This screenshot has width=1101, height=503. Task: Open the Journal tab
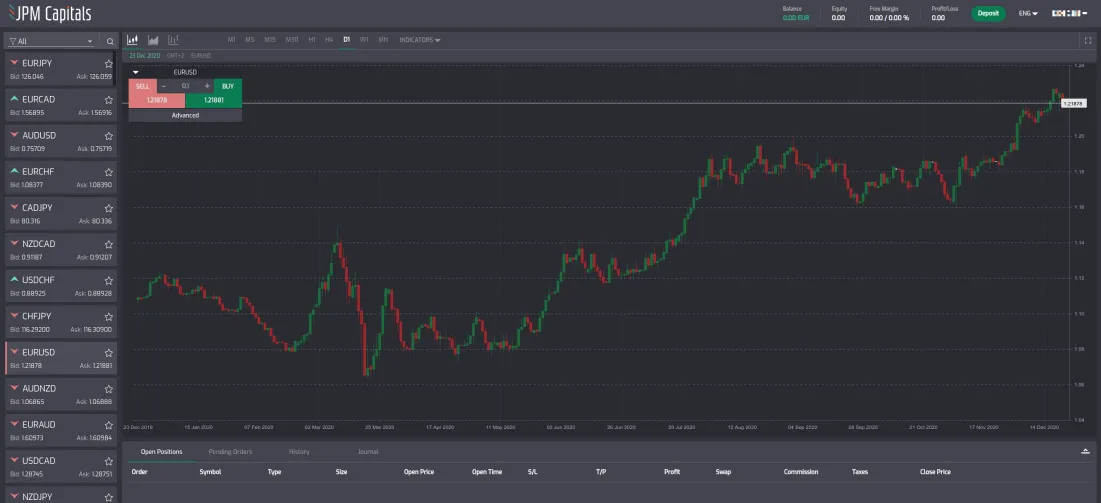[368, 452]
